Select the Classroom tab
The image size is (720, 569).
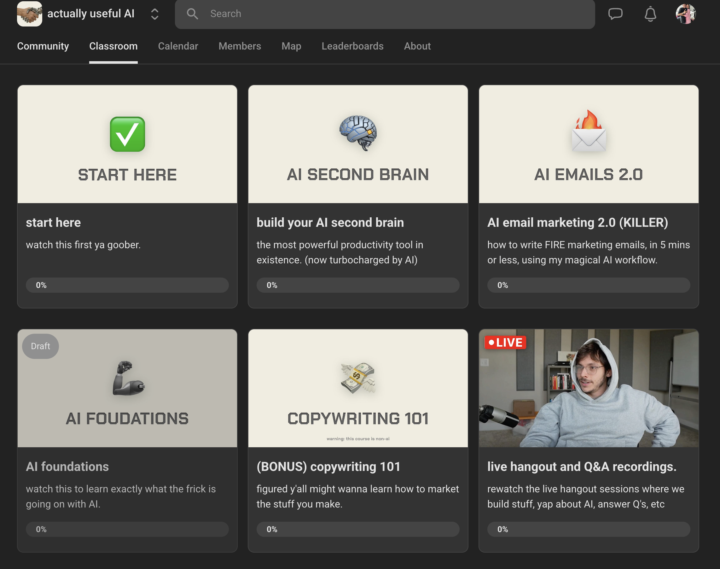[113, 46]
